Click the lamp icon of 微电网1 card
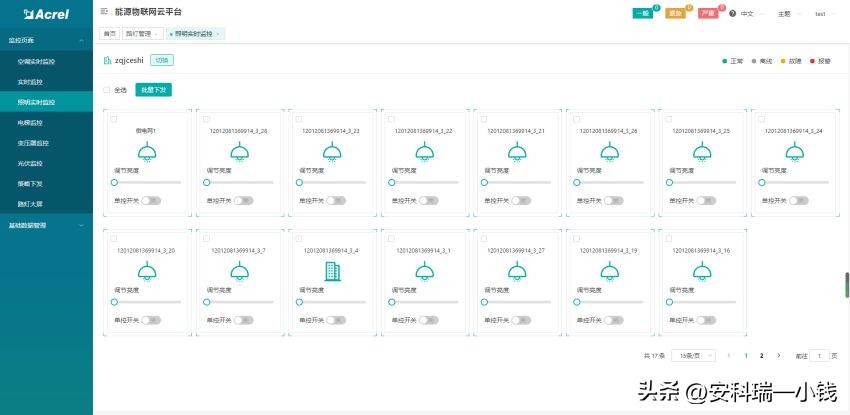 tap(146, 152)
